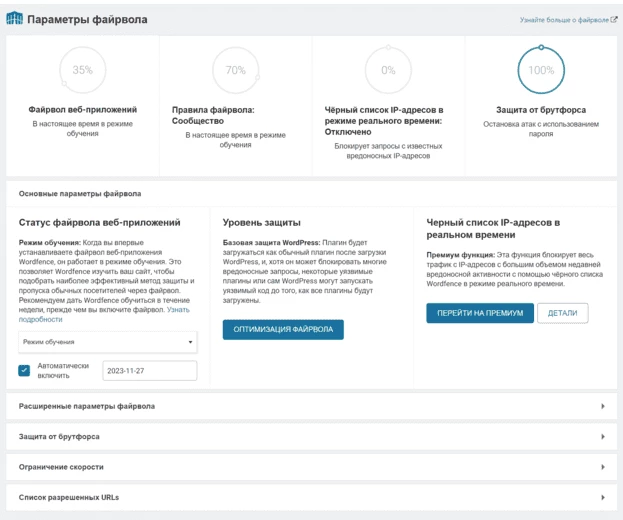Expand the 'Ограничение скорости' section arrow
The width and height of the screenshot is (623, 520).
[x=603, y=467]
